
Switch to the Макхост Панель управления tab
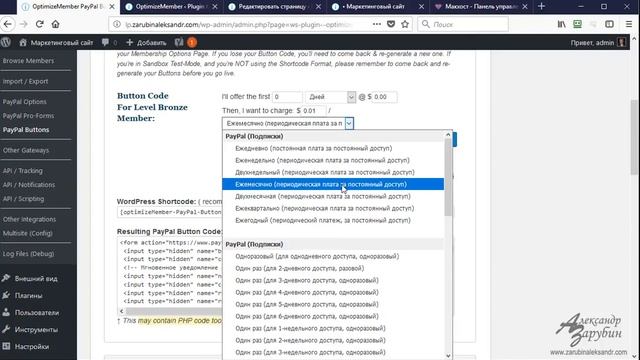click(481, 7)
